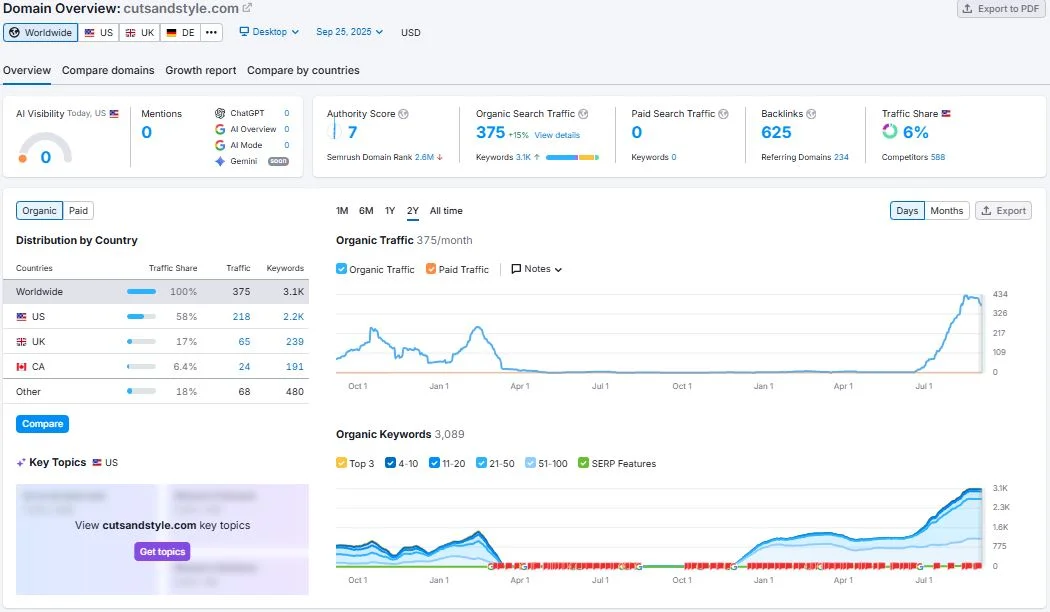Switch to Compare domains tab

click(x=108, y=70)
